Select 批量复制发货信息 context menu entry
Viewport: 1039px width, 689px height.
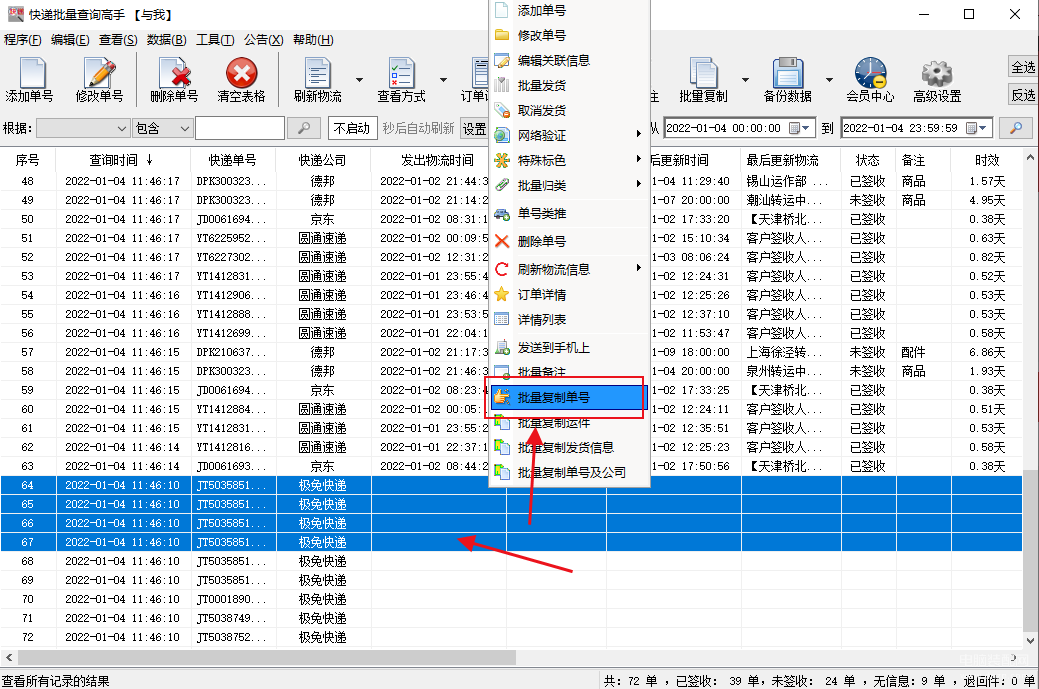pyautogui.click(x=570, y=447)
